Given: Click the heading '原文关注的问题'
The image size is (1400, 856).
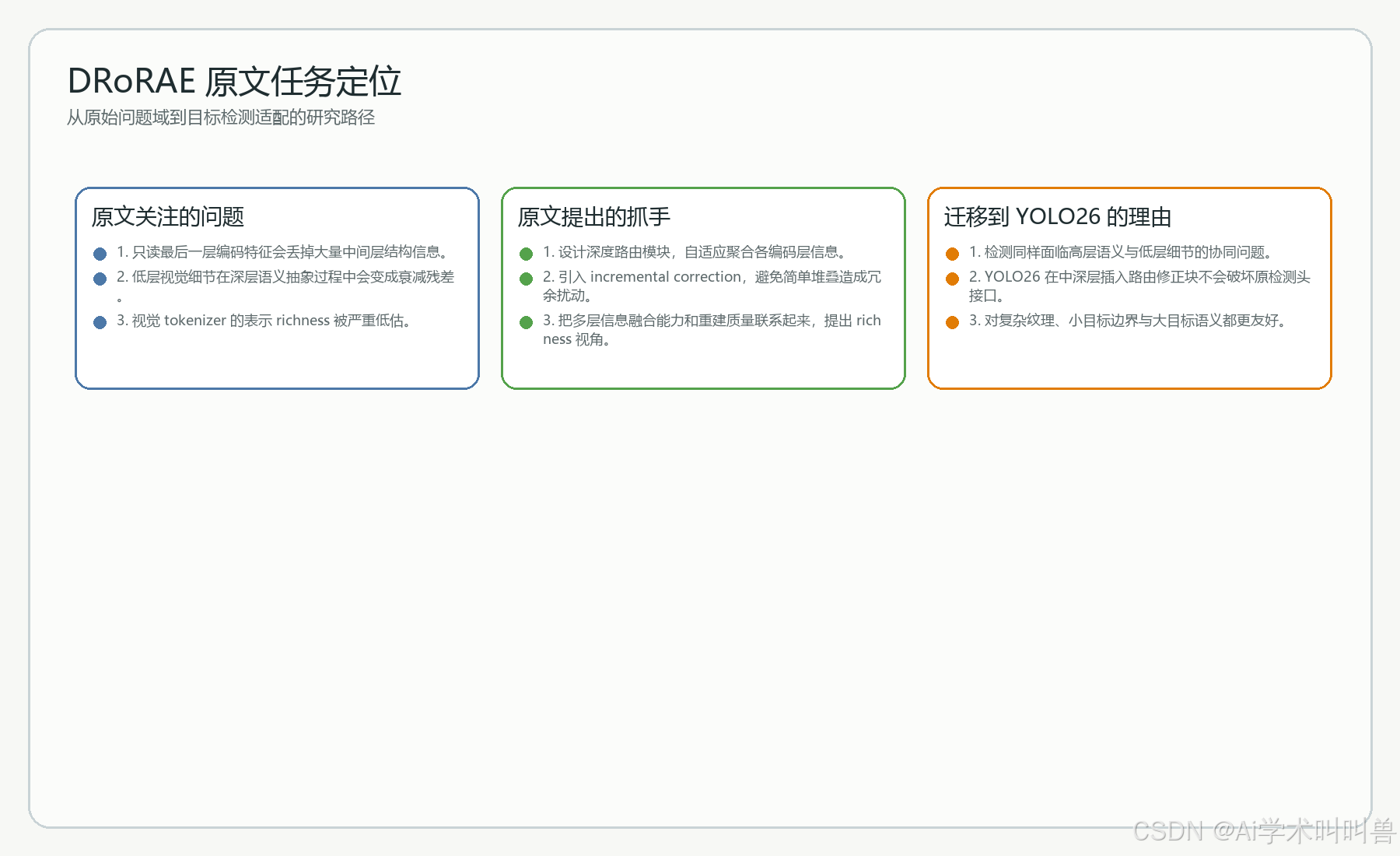Looking at the screenshot, I should coord(168,216).
